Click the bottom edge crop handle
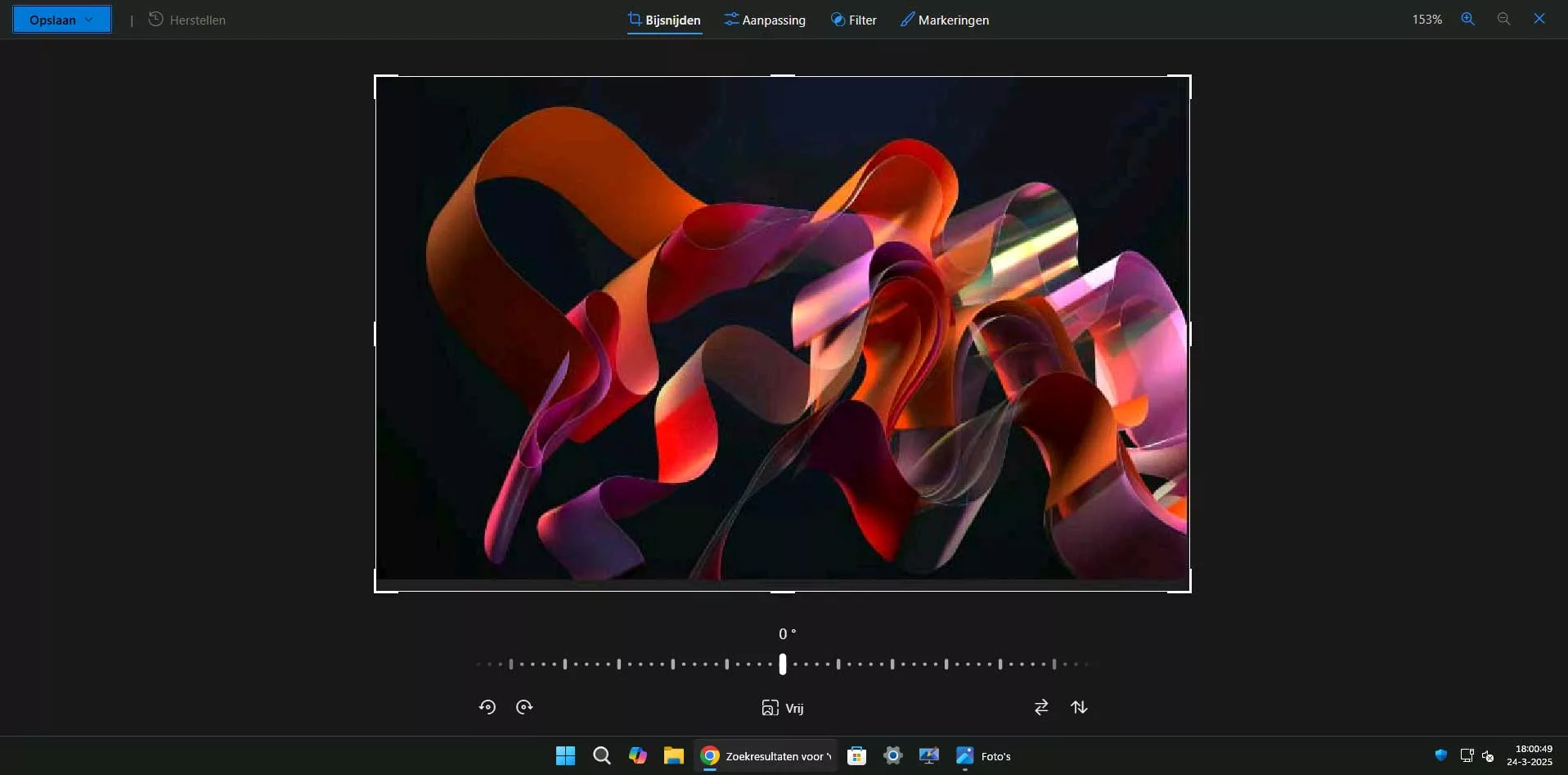Screen dimensions: 1568x775 783,591
